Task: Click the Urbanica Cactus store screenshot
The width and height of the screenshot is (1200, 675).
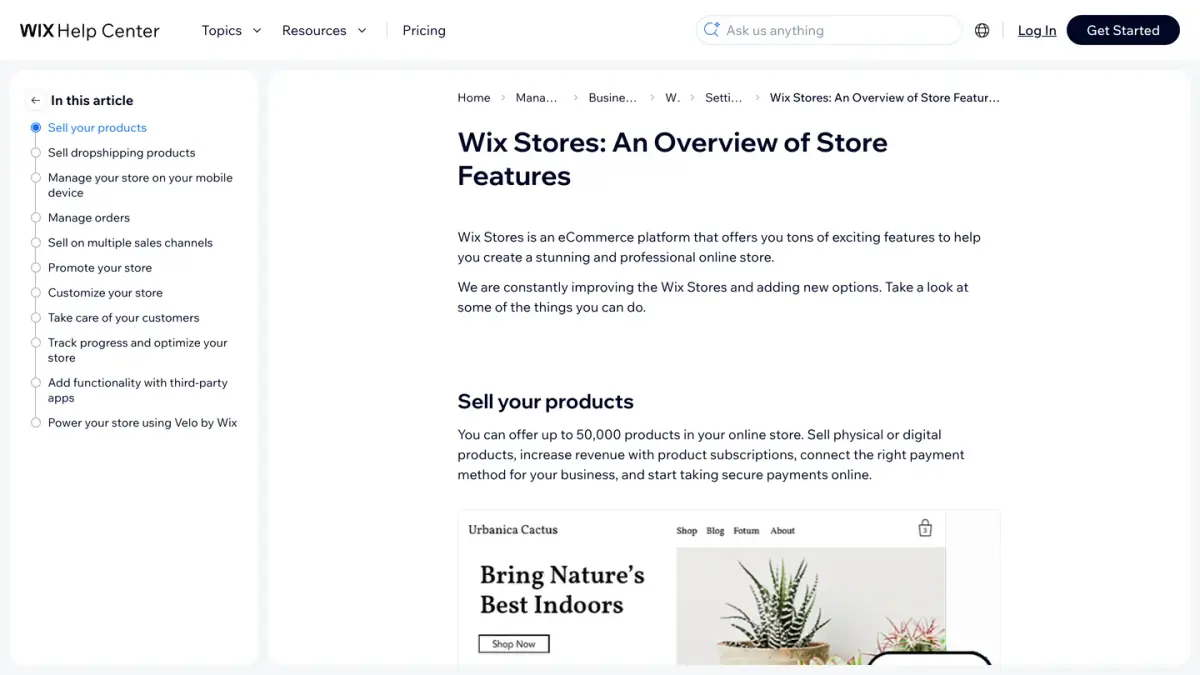Action: point(729,588)
